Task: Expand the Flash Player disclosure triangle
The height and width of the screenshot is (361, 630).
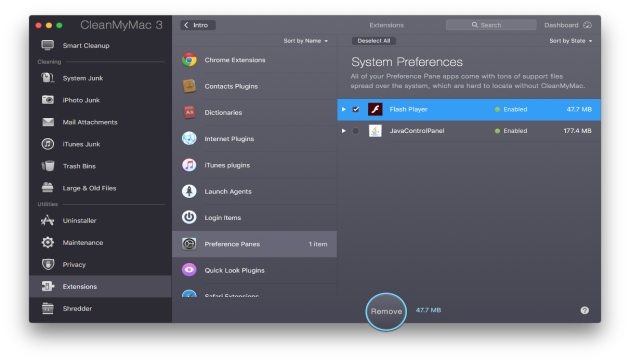Action: [x=344, y=109]
